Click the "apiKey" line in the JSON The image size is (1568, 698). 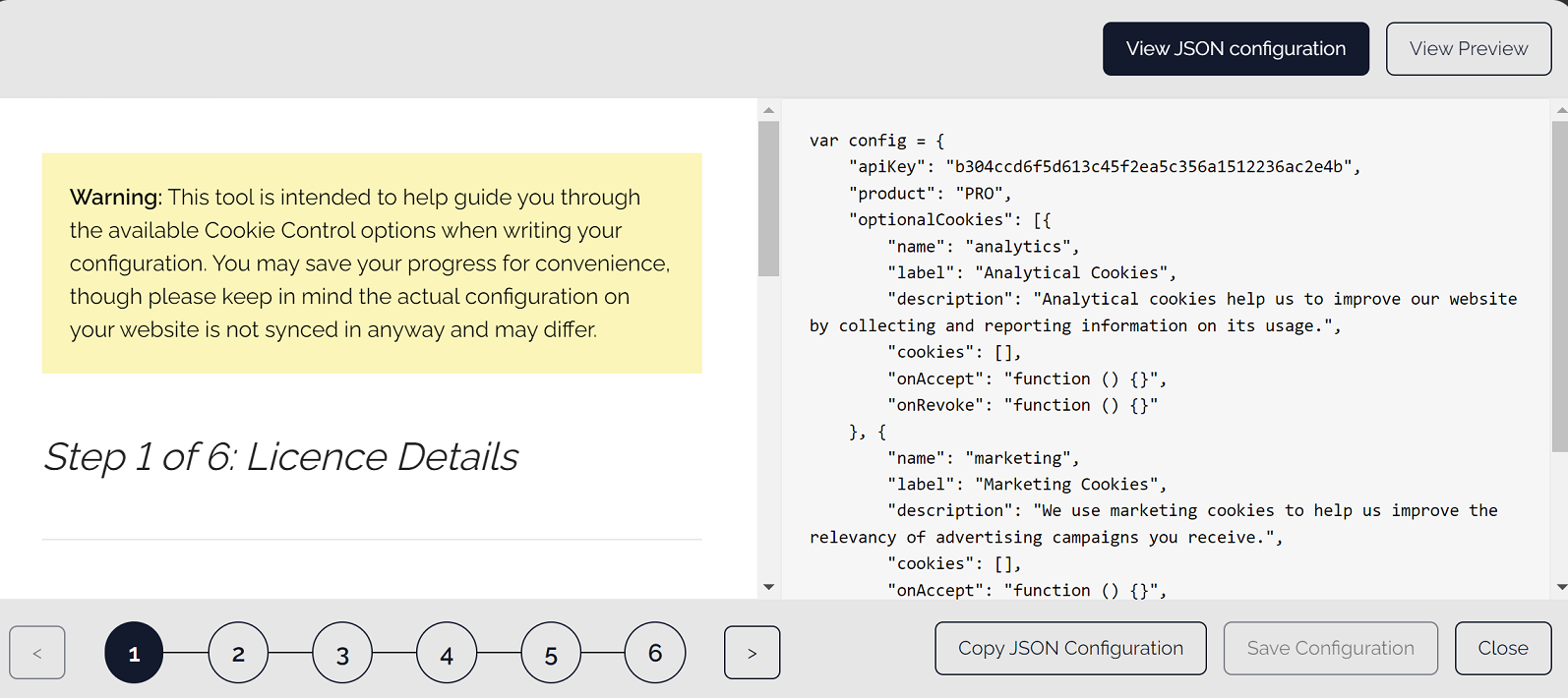[x=1105, y=167]
